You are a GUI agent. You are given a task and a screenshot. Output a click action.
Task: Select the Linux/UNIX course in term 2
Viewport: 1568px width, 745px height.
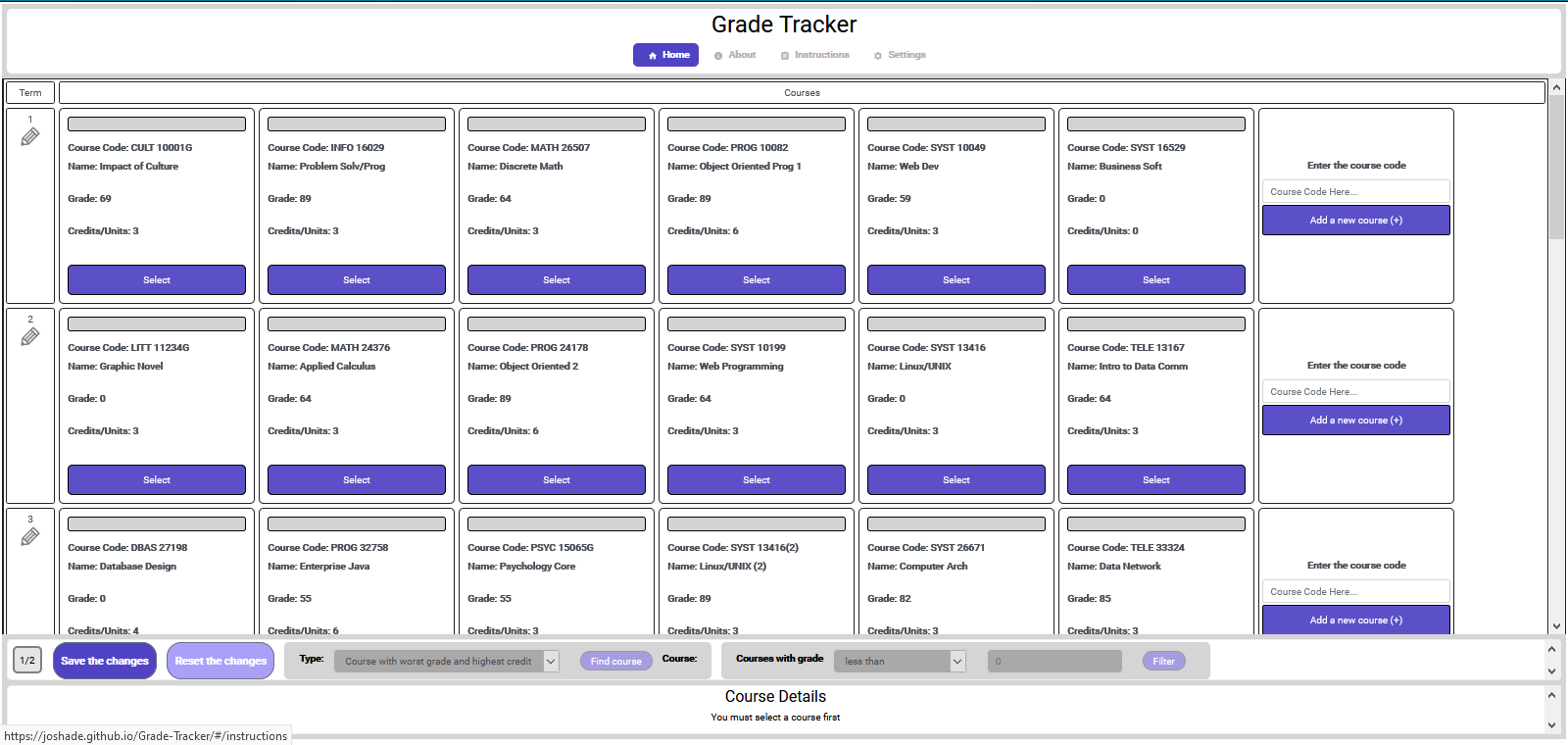[x=955, y=480]
